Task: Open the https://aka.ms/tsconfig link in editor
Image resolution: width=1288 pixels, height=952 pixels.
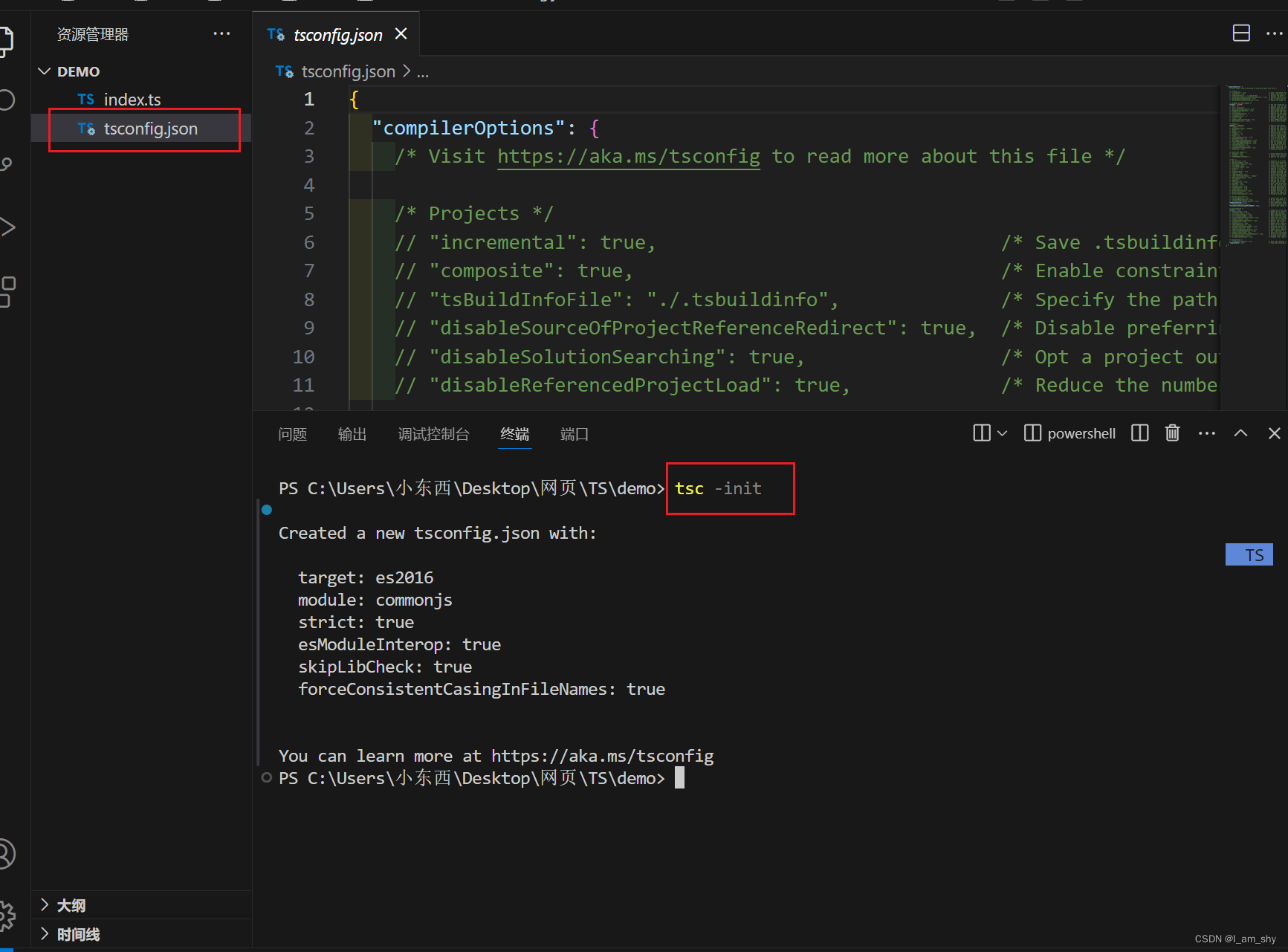Action: pos(628,157)
